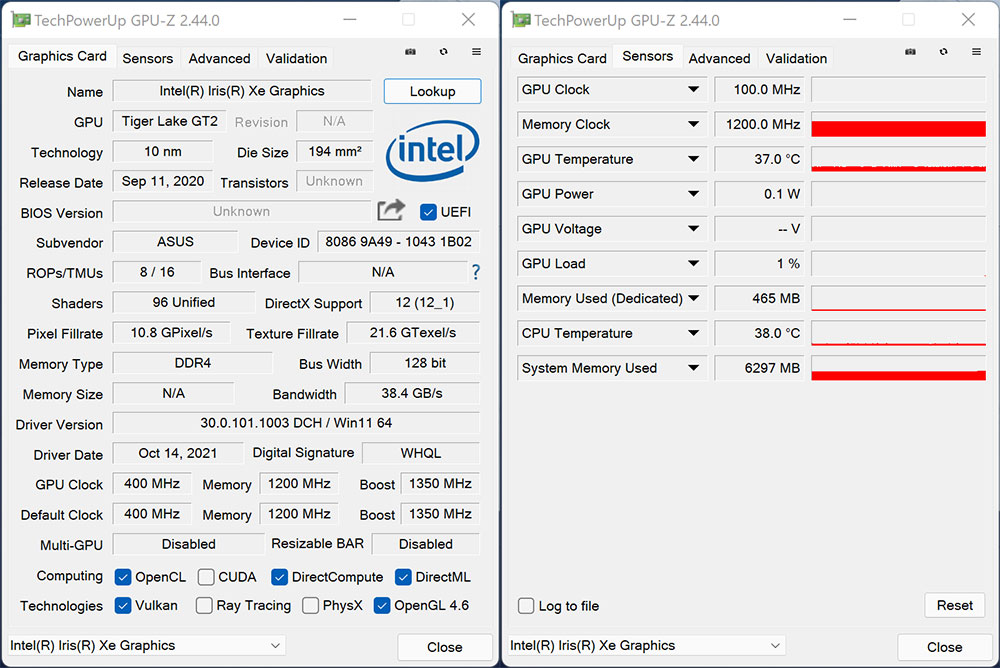This screenshot has height=668, width=1000.
Task: Click the GPU-Z app icon in left title bar
Action: pyautogui.click(x=21, y=20)
